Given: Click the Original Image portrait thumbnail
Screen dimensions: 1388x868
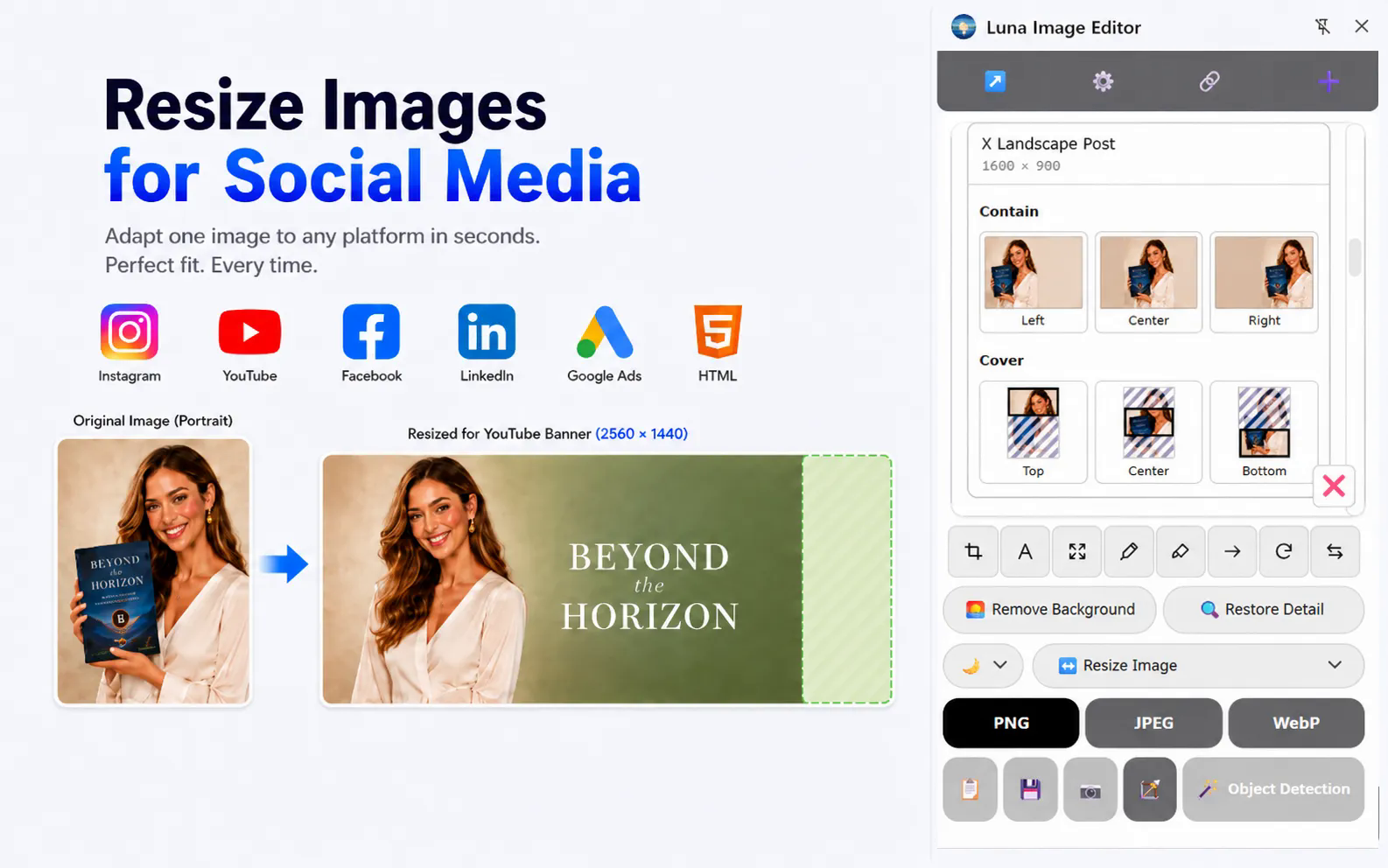Looking at the screenshot, I should pyautogui.click(x=153, y=571).
